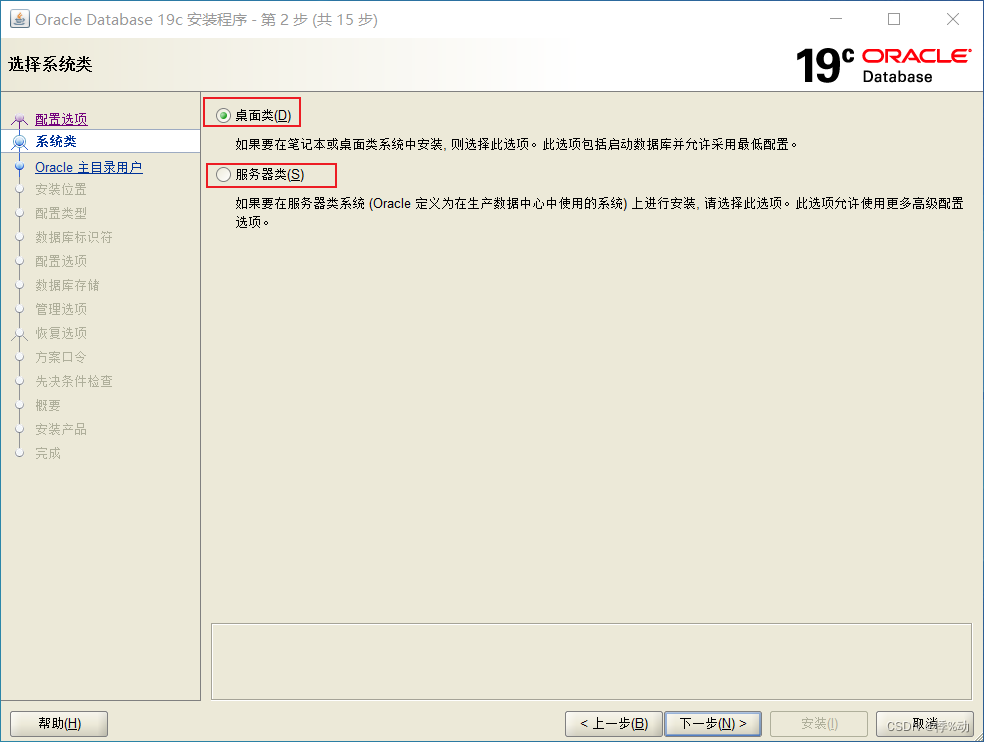The height and width of the screenshot is (742, 984).
Task: Click the 管理选项 step
Action: pyautogui.click(x=61, y=309)
